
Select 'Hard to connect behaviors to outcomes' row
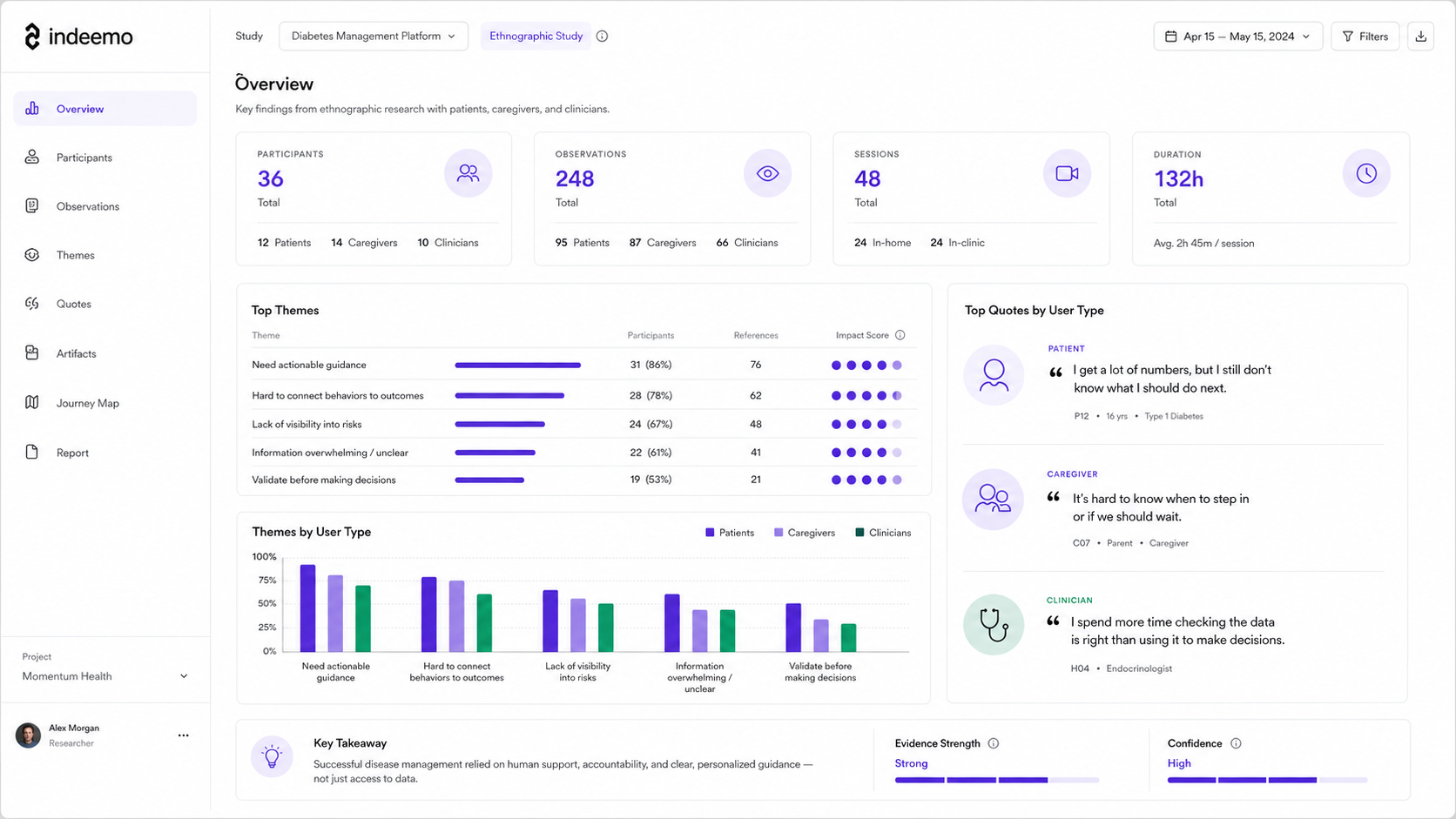pyautogui.click(x=583, y=396)
